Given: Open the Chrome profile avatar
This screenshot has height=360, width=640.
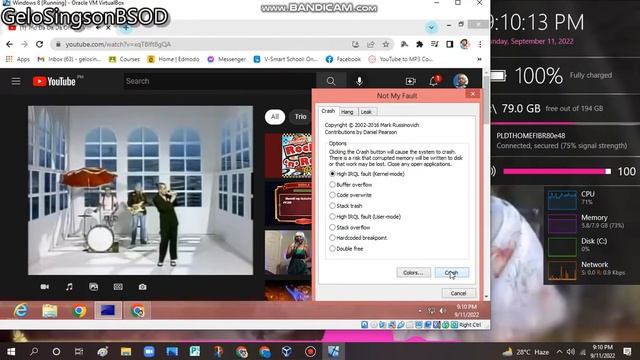Looking at the screenshot, I should (464, 44).
